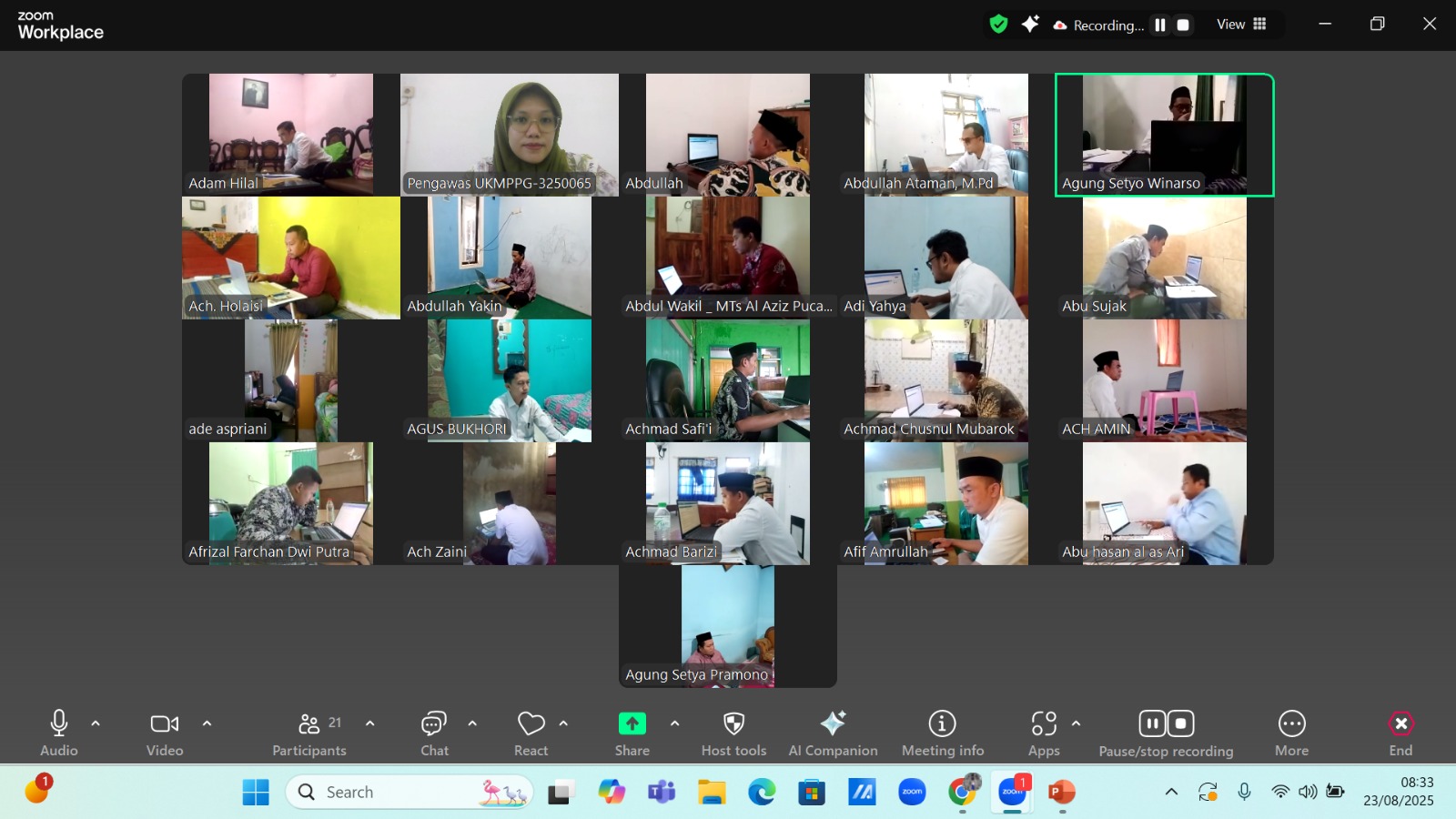This screenshot has width=1456, height=819.
Task: Select Agung Setyo Winarso's video tile
Action: click(x=1164, y=135)
